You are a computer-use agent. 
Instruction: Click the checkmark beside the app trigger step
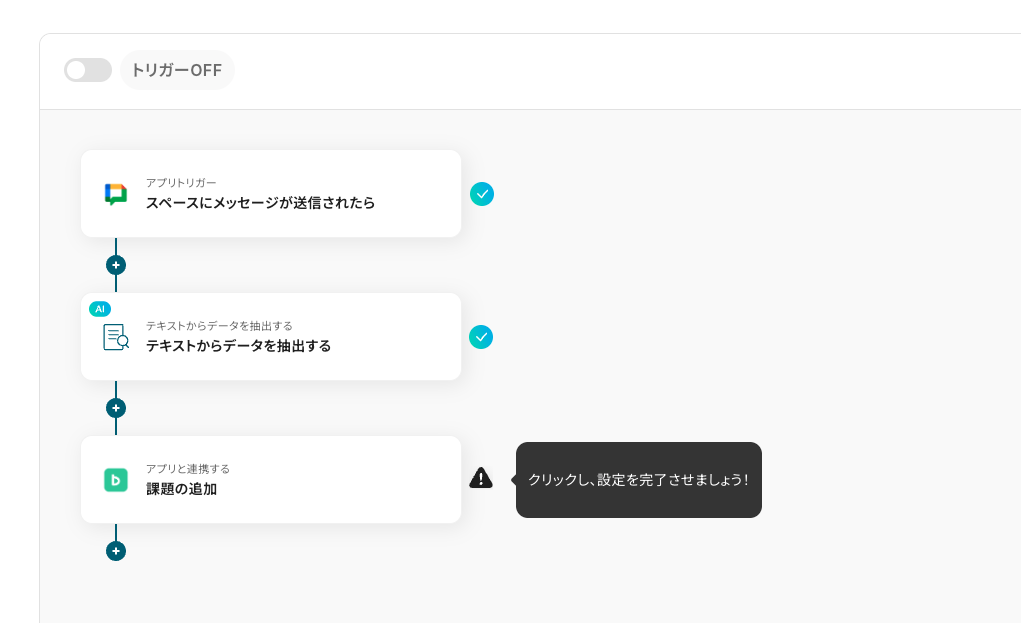point(482,194)
